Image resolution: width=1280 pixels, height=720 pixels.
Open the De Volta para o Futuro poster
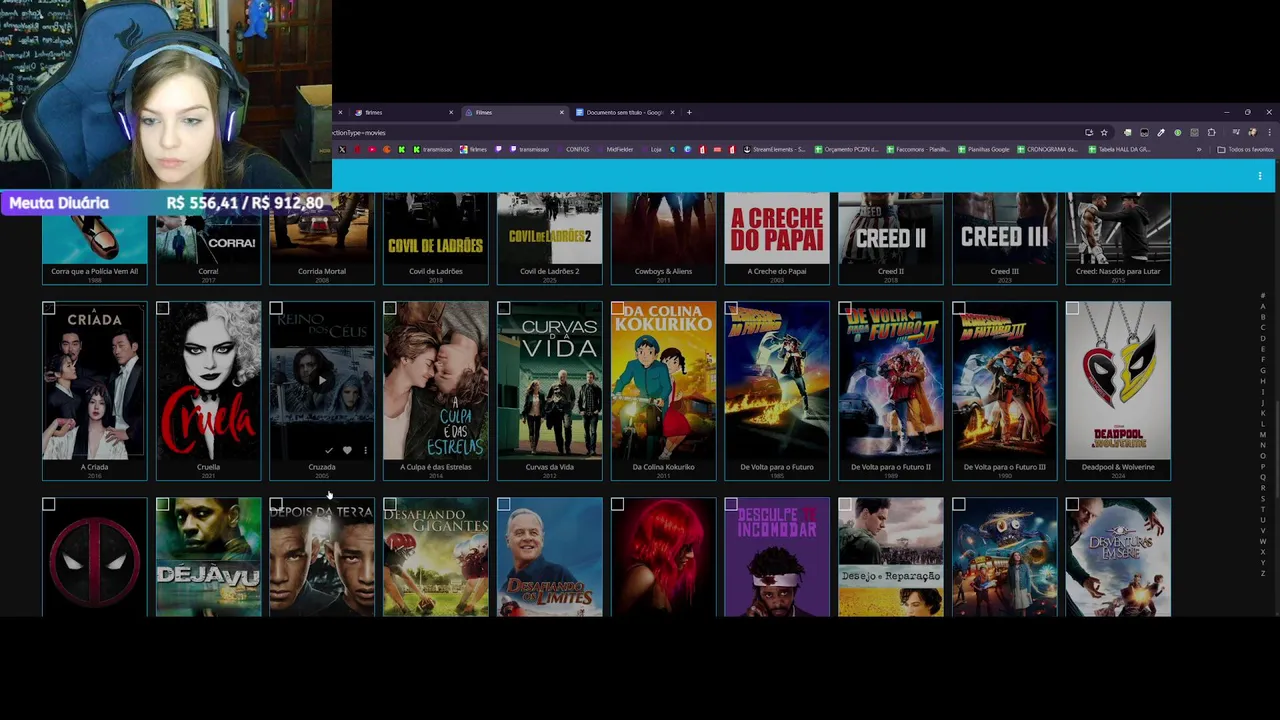777,380
